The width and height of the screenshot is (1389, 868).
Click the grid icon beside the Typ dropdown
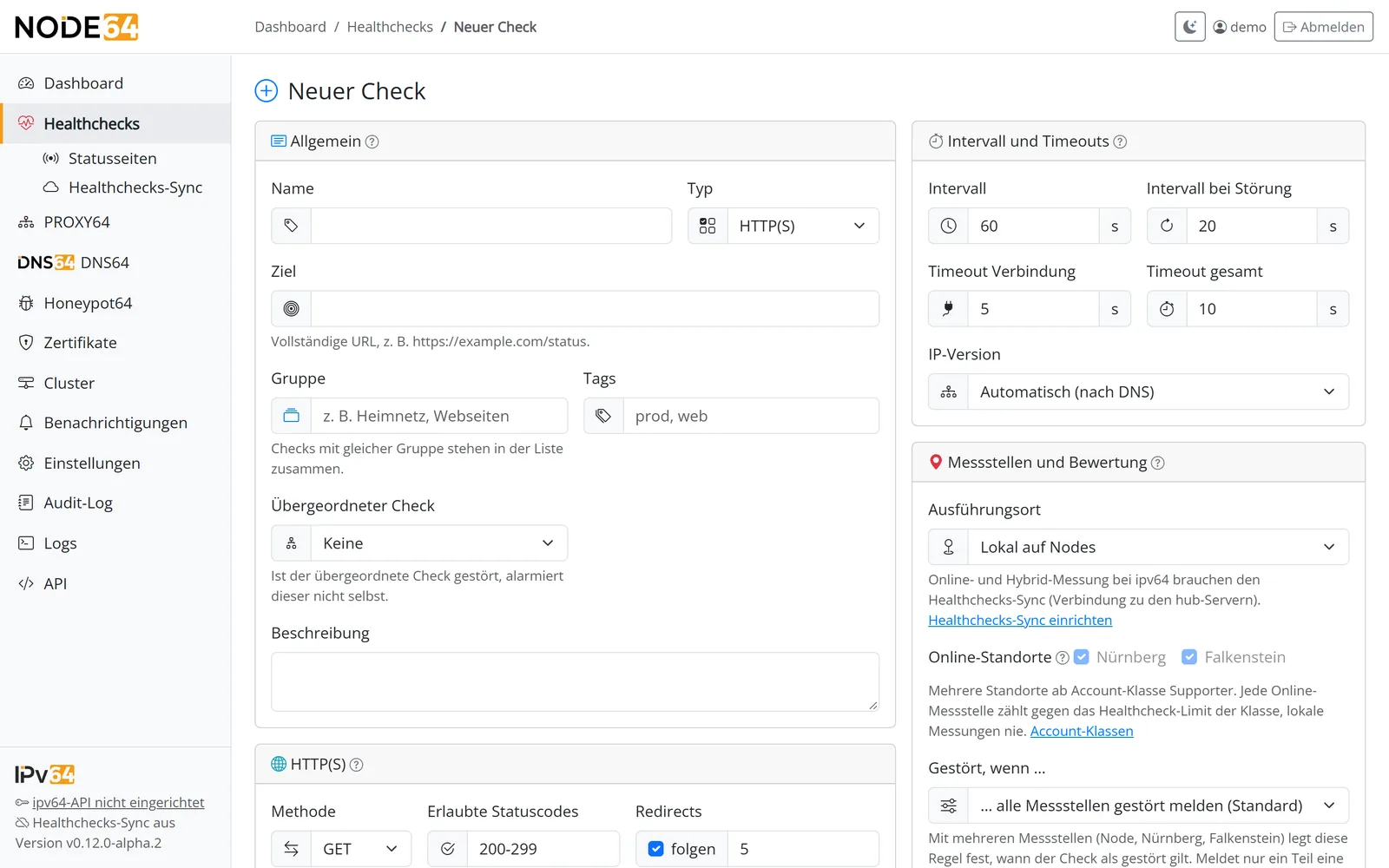coord(708,226)
